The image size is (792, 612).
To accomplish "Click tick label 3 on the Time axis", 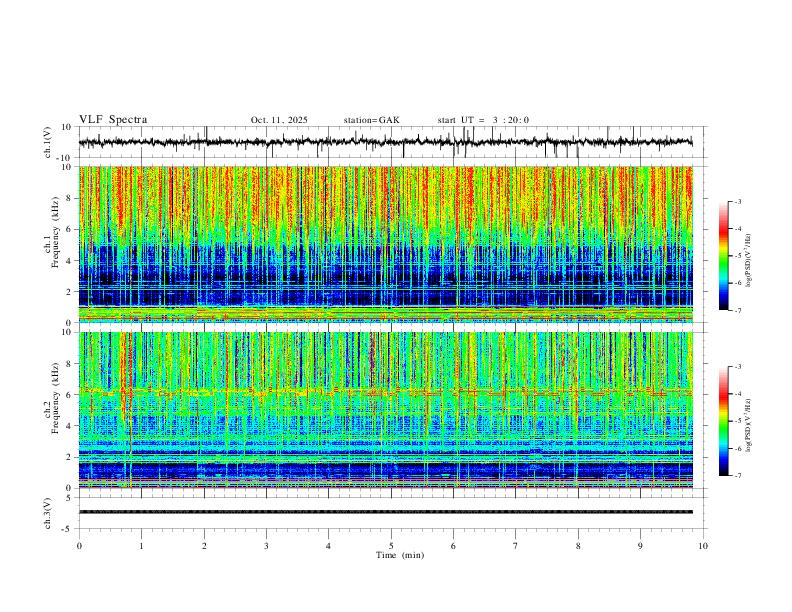I will pyautogui.click(x=266, y=546).
